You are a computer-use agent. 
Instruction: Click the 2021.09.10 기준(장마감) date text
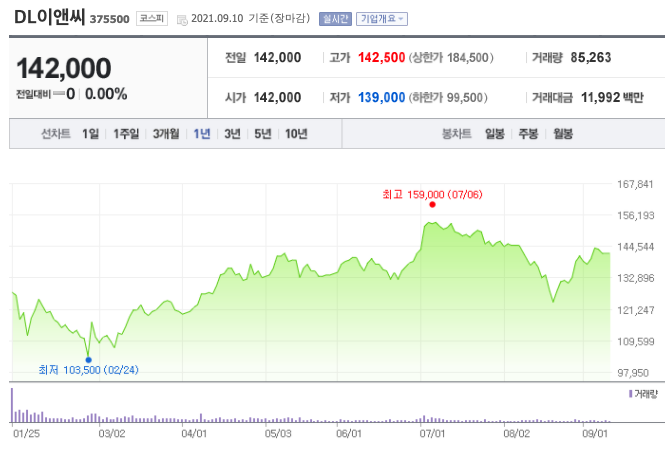click(x=250, y=19)
